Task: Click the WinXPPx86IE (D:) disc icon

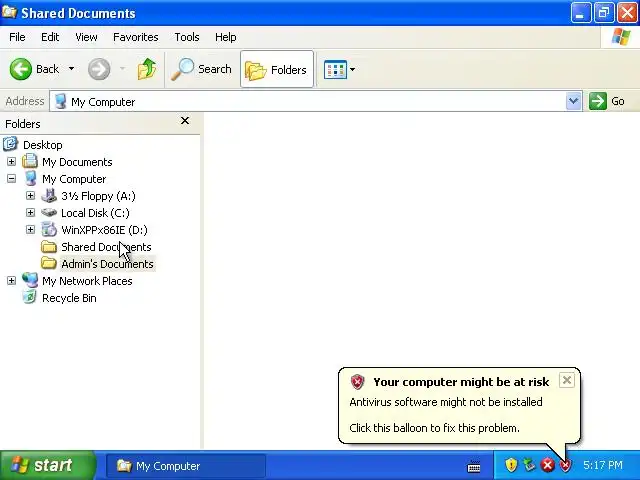Action: (x=49, y=229)
